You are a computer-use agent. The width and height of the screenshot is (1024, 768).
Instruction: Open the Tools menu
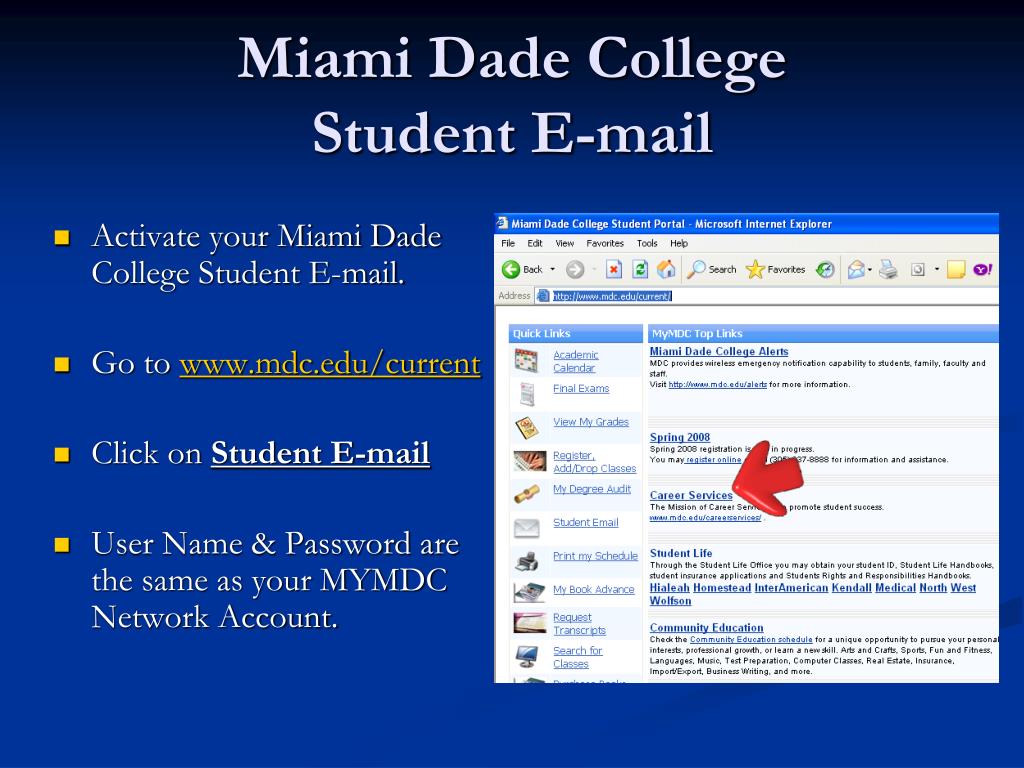(x=647, y=243)
